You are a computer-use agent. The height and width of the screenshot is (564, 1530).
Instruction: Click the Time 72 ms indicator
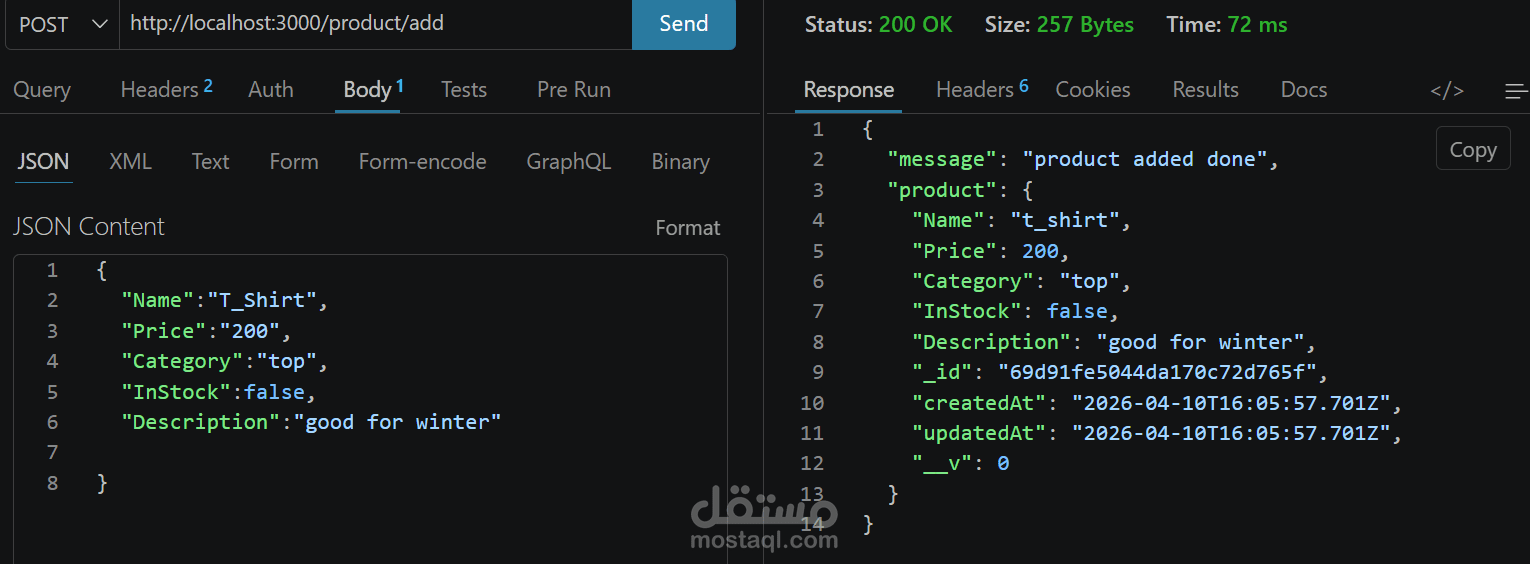pyautogui.click(x=1226, y=24)
